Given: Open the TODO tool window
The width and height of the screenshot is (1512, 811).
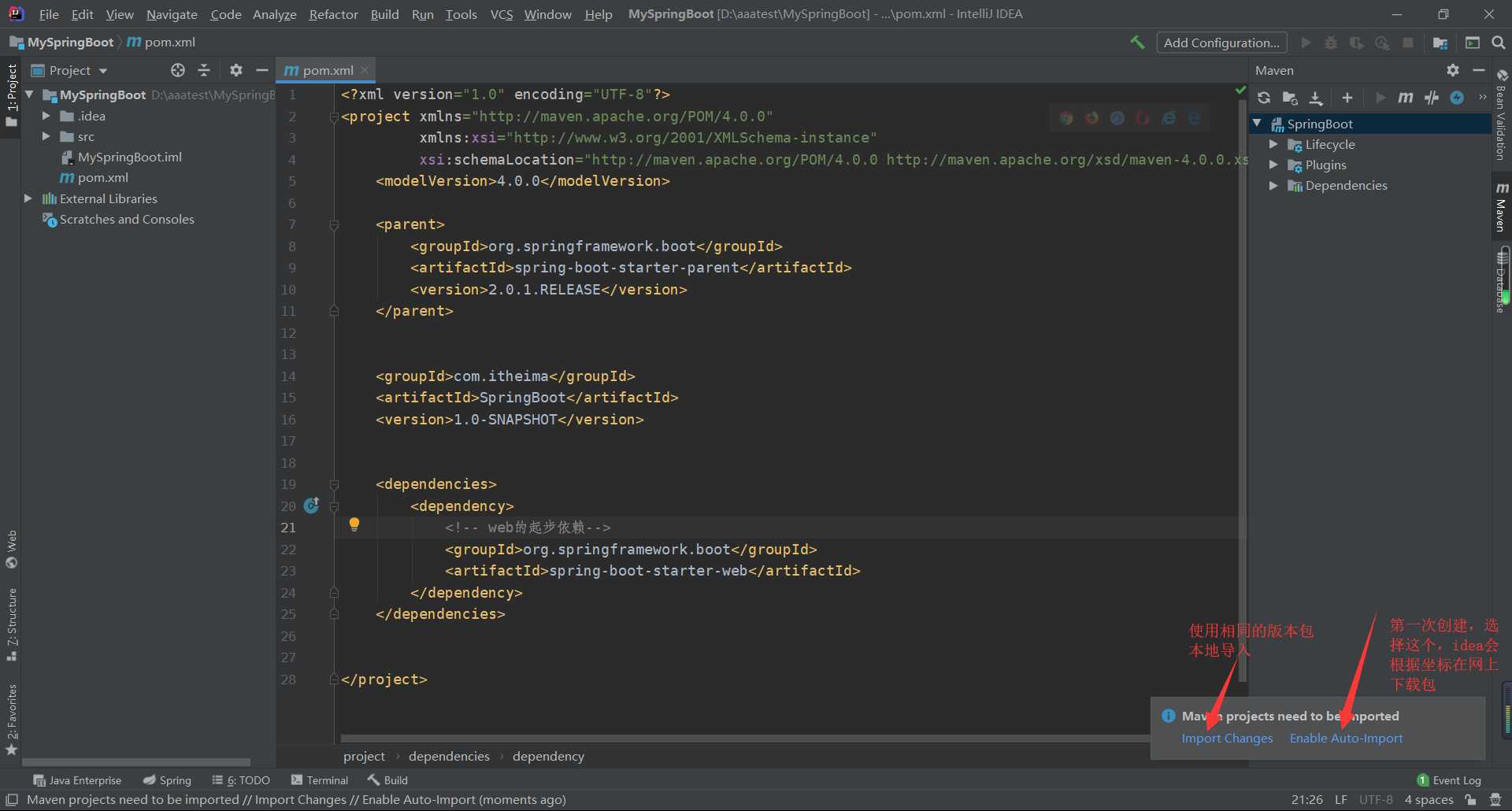Looking at the screenshot, I should (x=241, y=780).
